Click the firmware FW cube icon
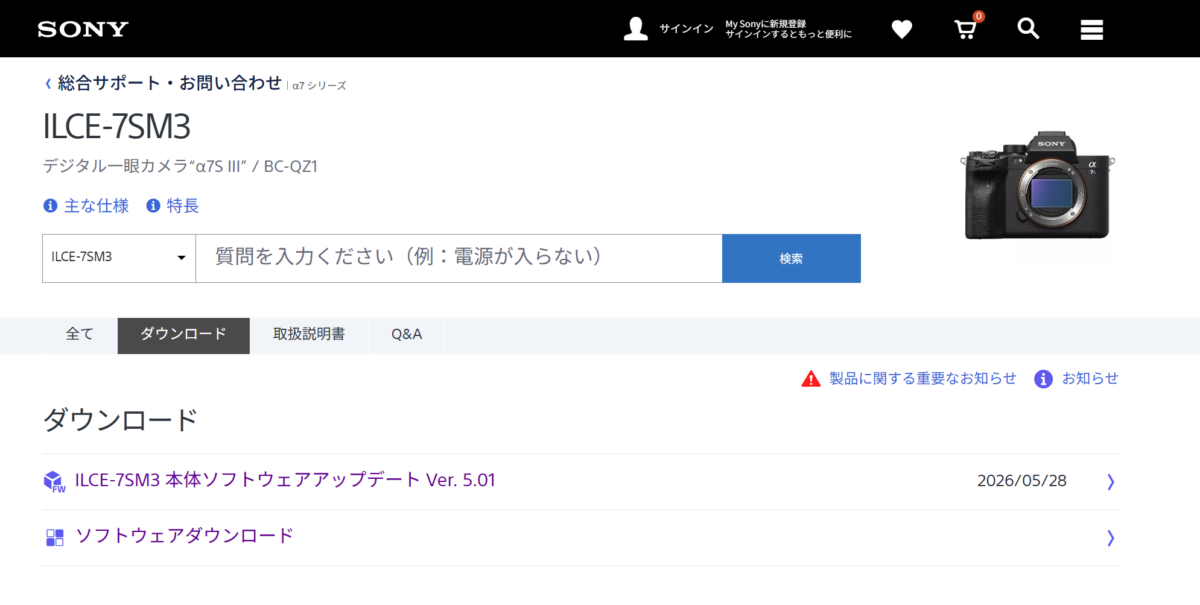This screenshot has height=605, width=1200. tap(54, 482)
